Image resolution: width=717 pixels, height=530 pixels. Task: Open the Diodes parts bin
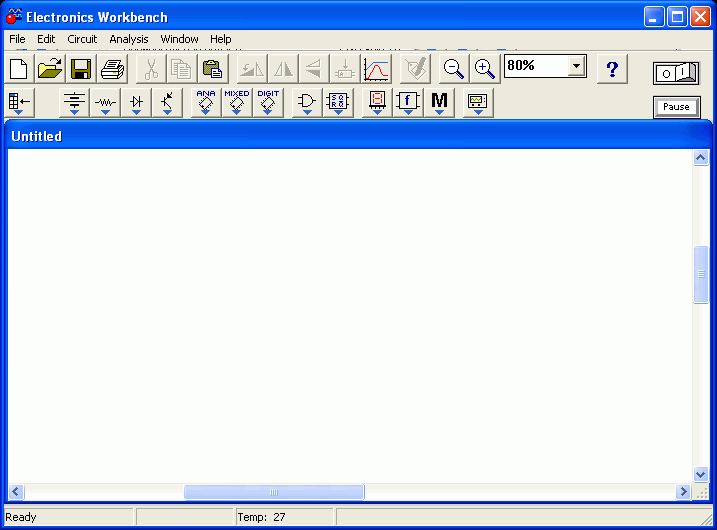[136, 103]
